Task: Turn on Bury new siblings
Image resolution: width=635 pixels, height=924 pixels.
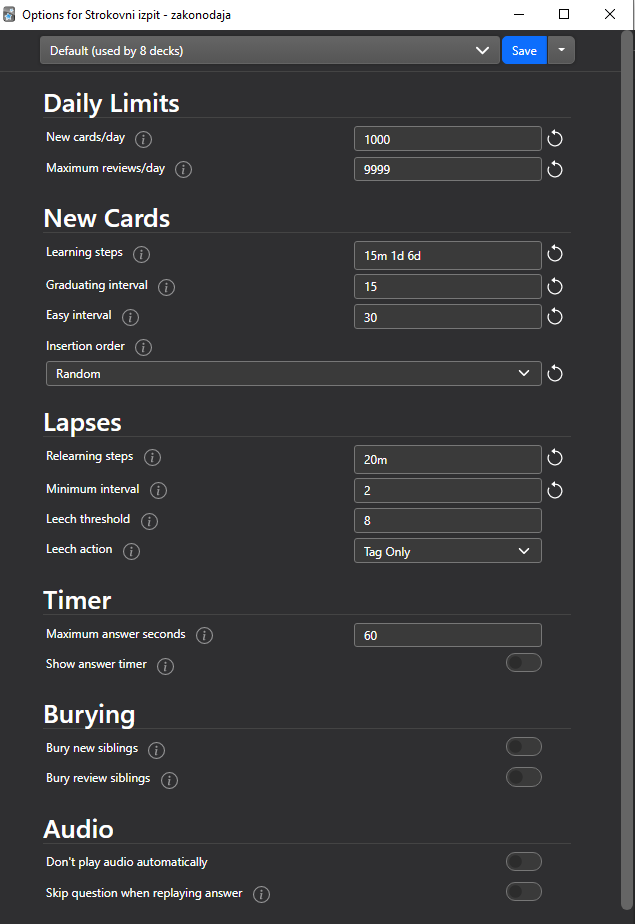Action: click(523, 746)
